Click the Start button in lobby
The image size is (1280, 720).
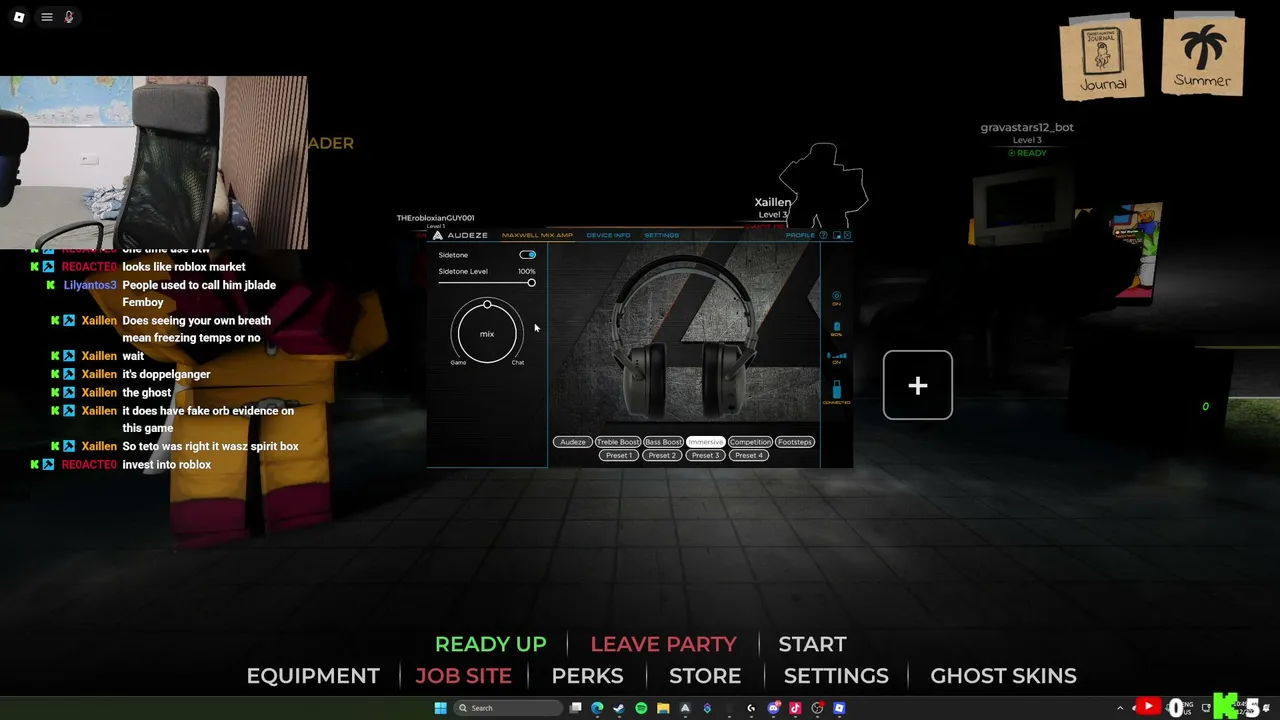(x=812, y=644)
